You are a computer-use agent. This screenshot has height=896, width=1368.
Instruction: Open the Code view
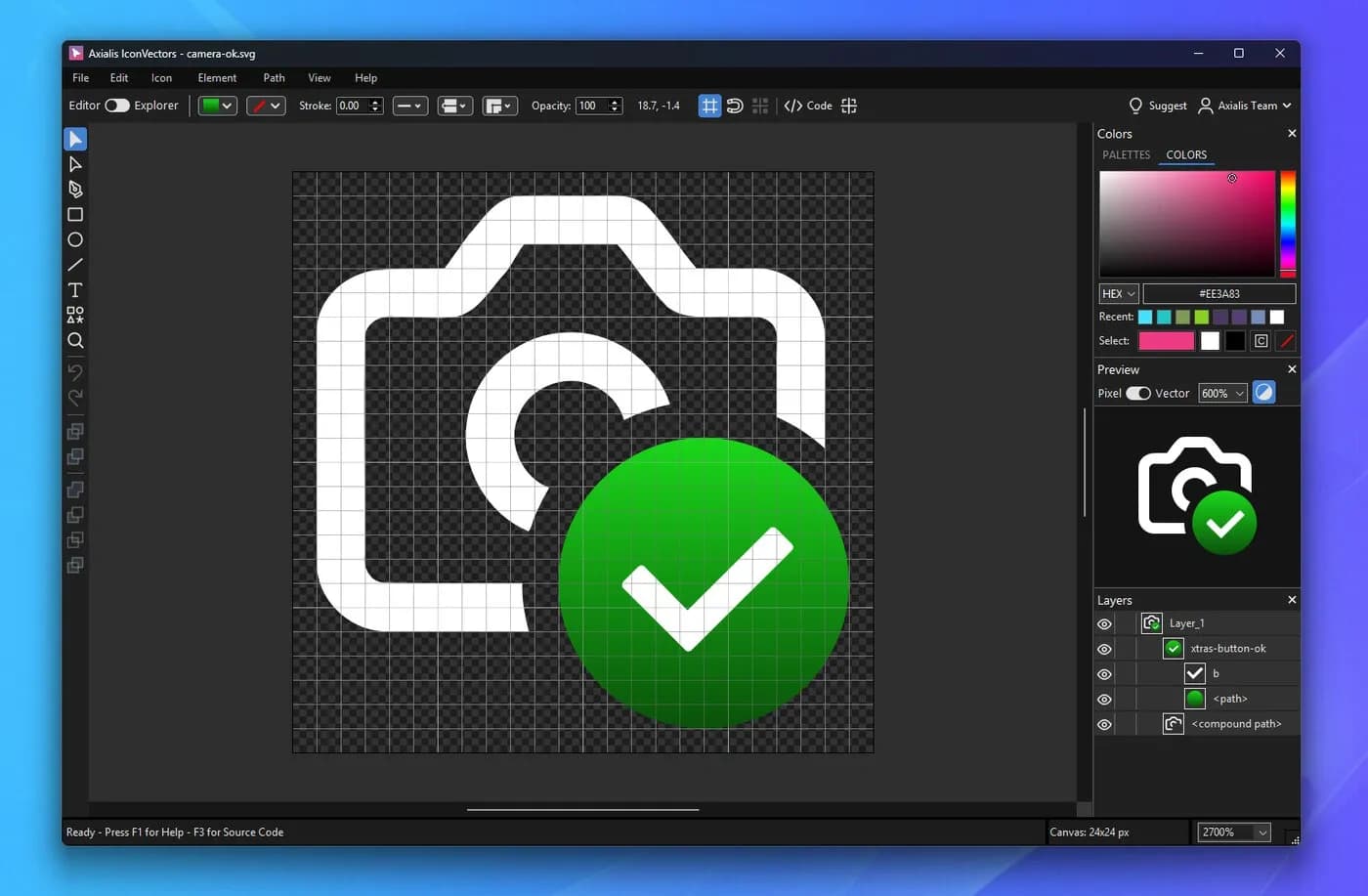pyautogui.click(x=808, y=106)
